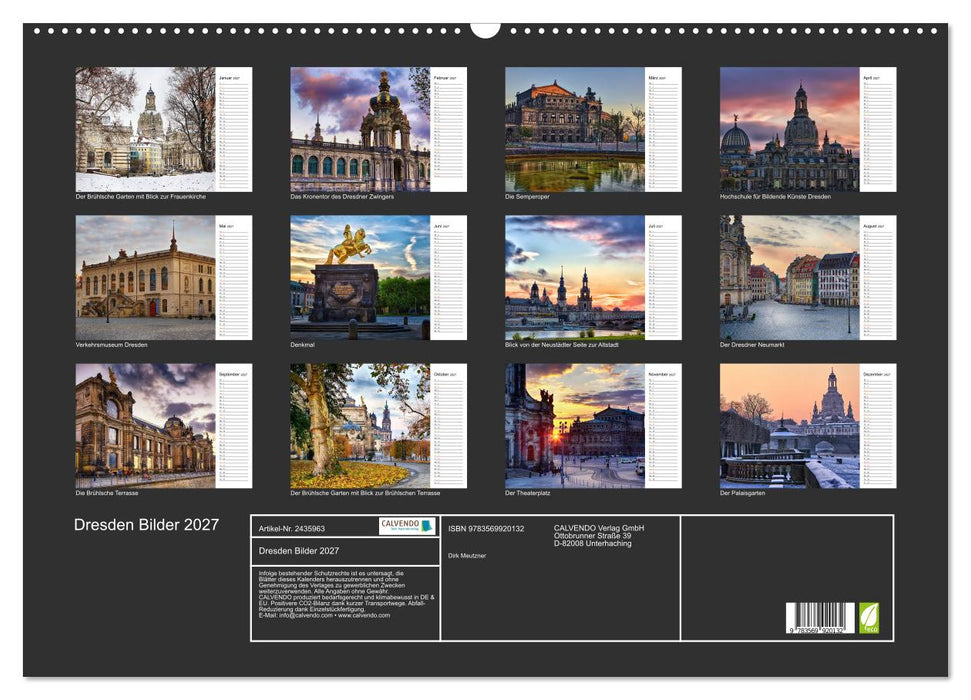Screen dimensions: 971x700
Task: Click the 'Januar 2027' calendar sheet
Action: pyautogui.click(x=234, y=129)
